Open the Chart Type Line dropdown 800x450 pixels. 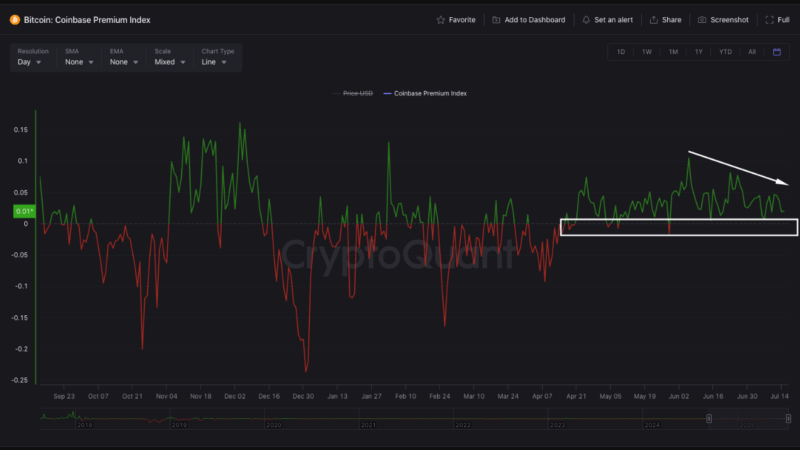coord(214,62)
